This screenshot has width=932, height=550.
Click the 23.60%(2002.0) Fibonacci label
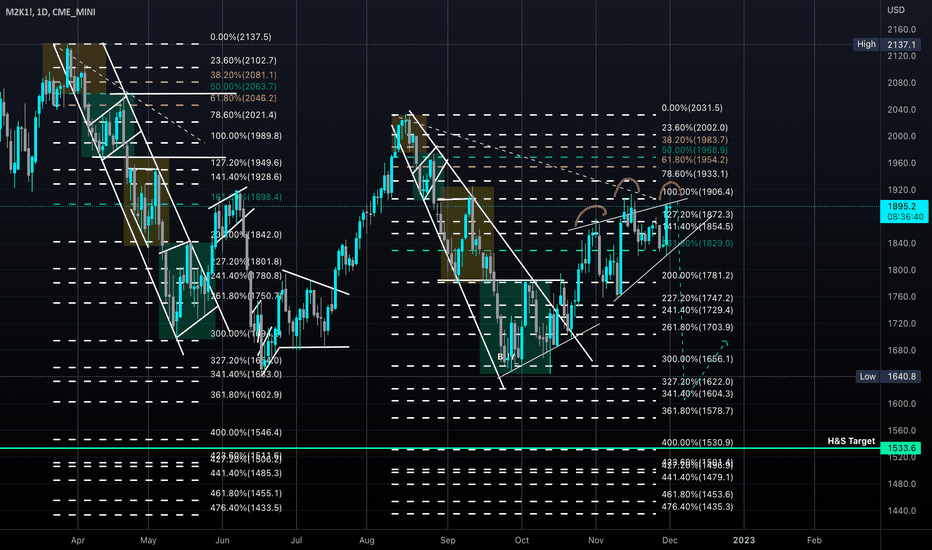(x=694, y=128)
